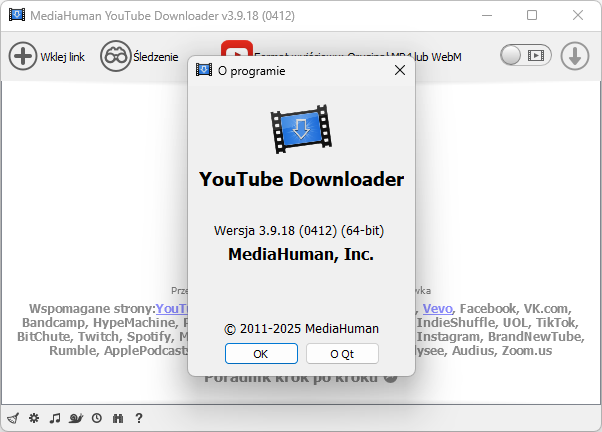Screen dimensions: 602x432
Task: Click the 'Wspomagane strony:' label
Action: [92, 308]
